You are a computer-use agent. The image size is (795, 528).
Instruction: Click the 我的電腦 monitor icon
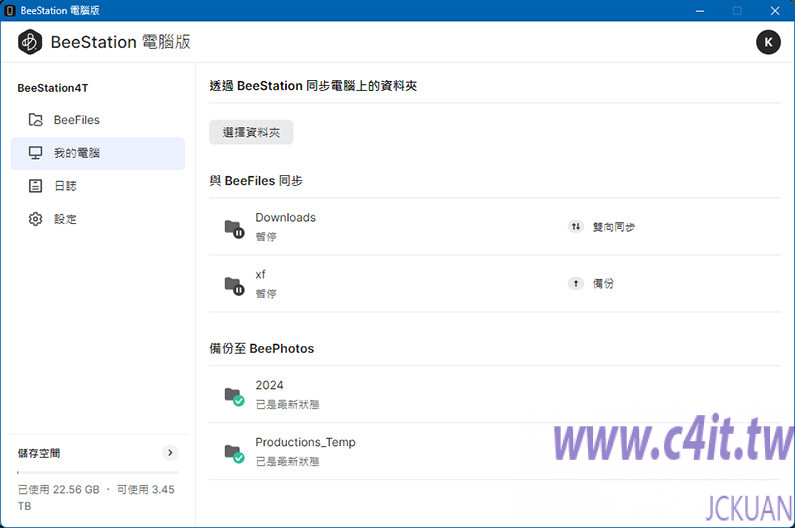pos(35,153)
